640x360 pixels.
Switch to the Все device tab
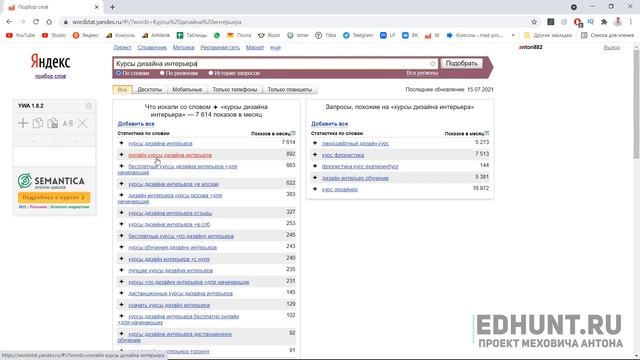click(122, 89)
